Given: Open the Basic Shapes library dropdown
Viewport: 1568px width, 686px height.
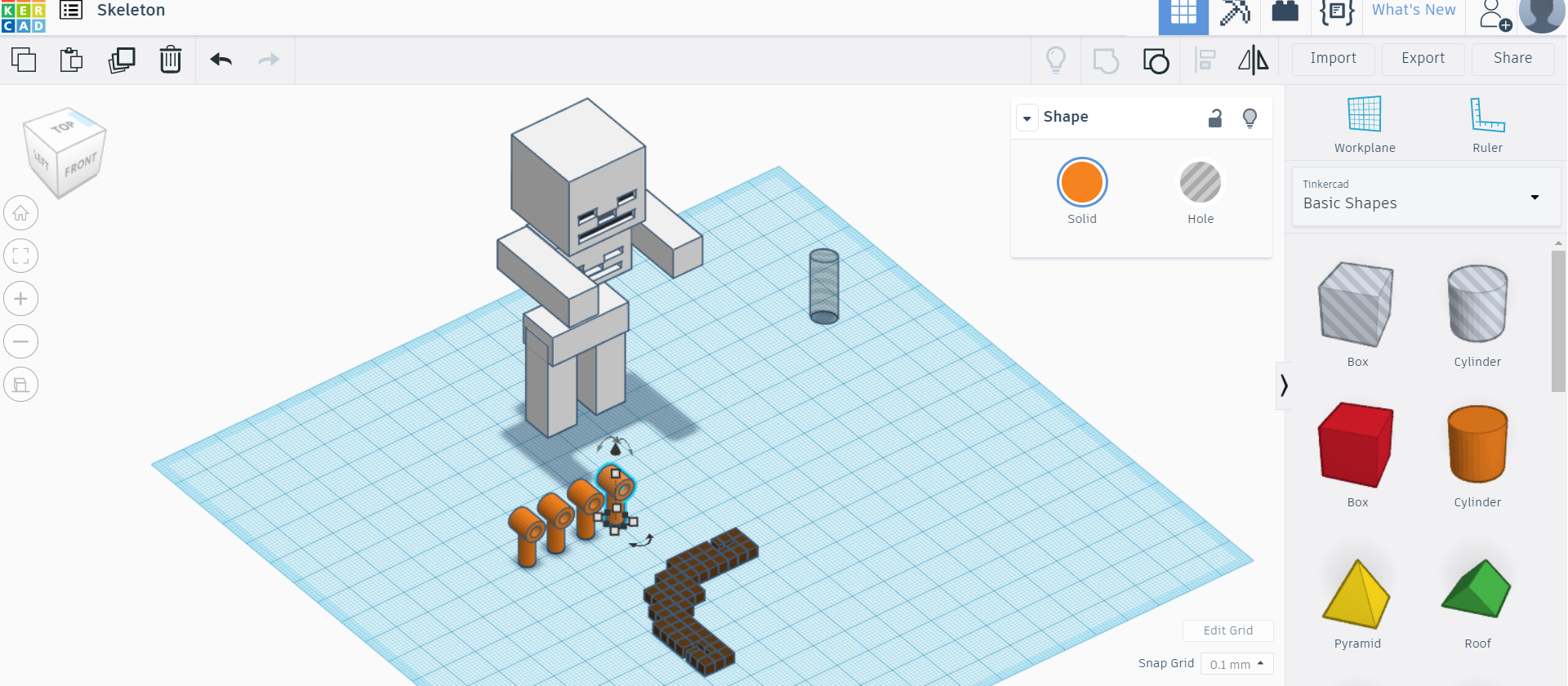Looking at the screenshot, I should point(1426,196).
